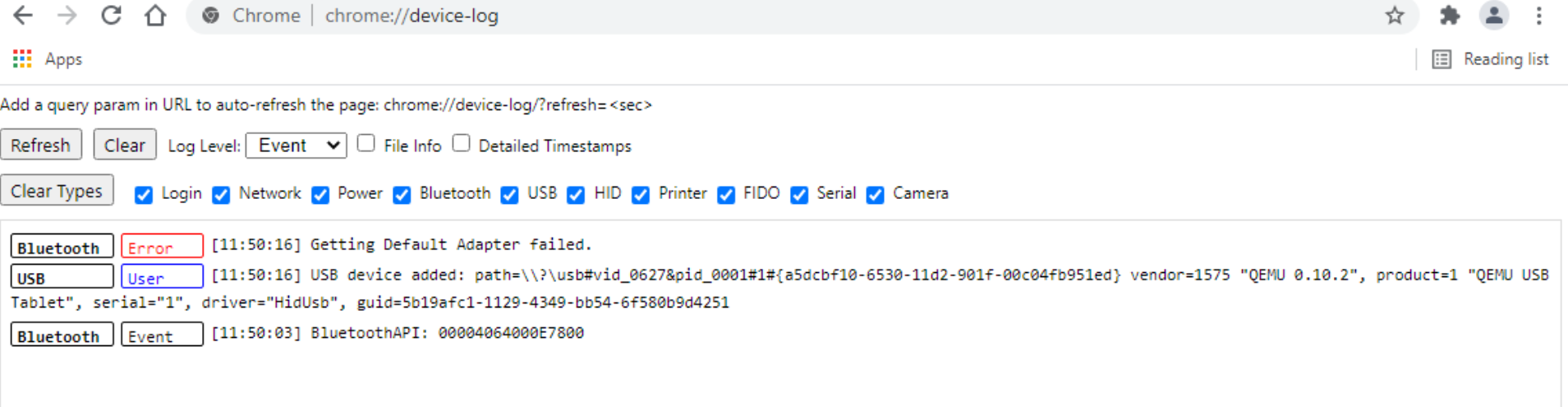Open the Reading list
The width and height of the screenshot is (1568, 407).
(x=1491, y=59)
